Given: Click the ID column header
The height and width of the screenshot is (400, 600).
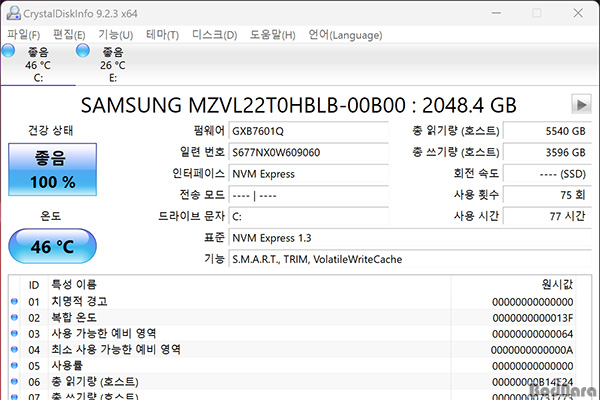Looking at the screenshot, I should [x=34, y=285].
